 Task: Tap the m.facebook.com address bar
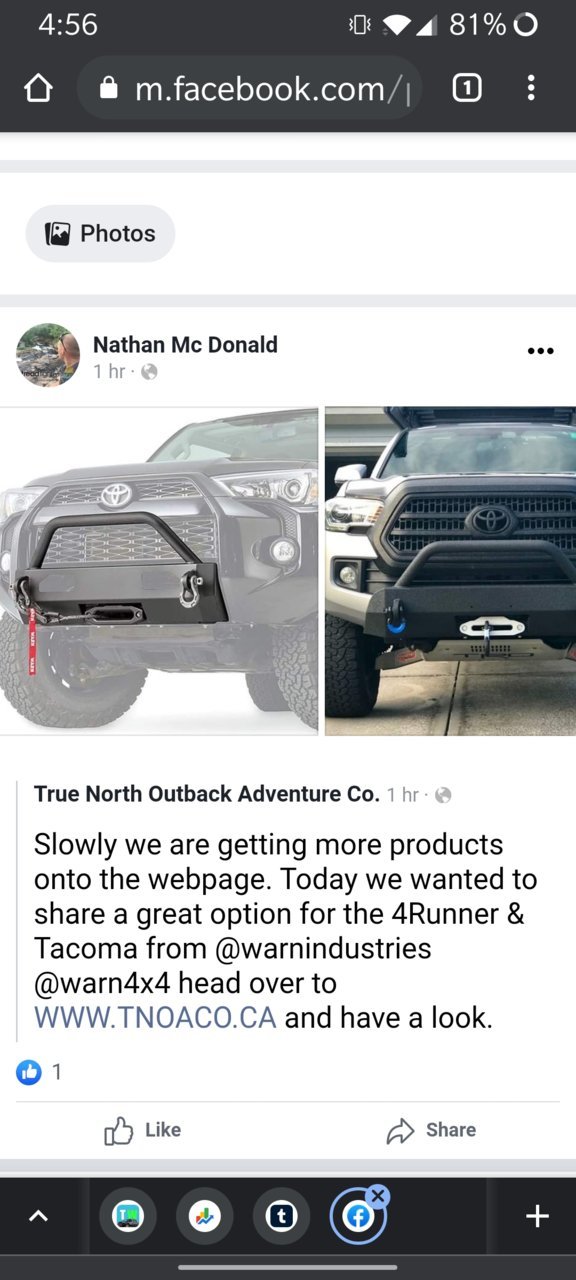(x=249, y=89)
